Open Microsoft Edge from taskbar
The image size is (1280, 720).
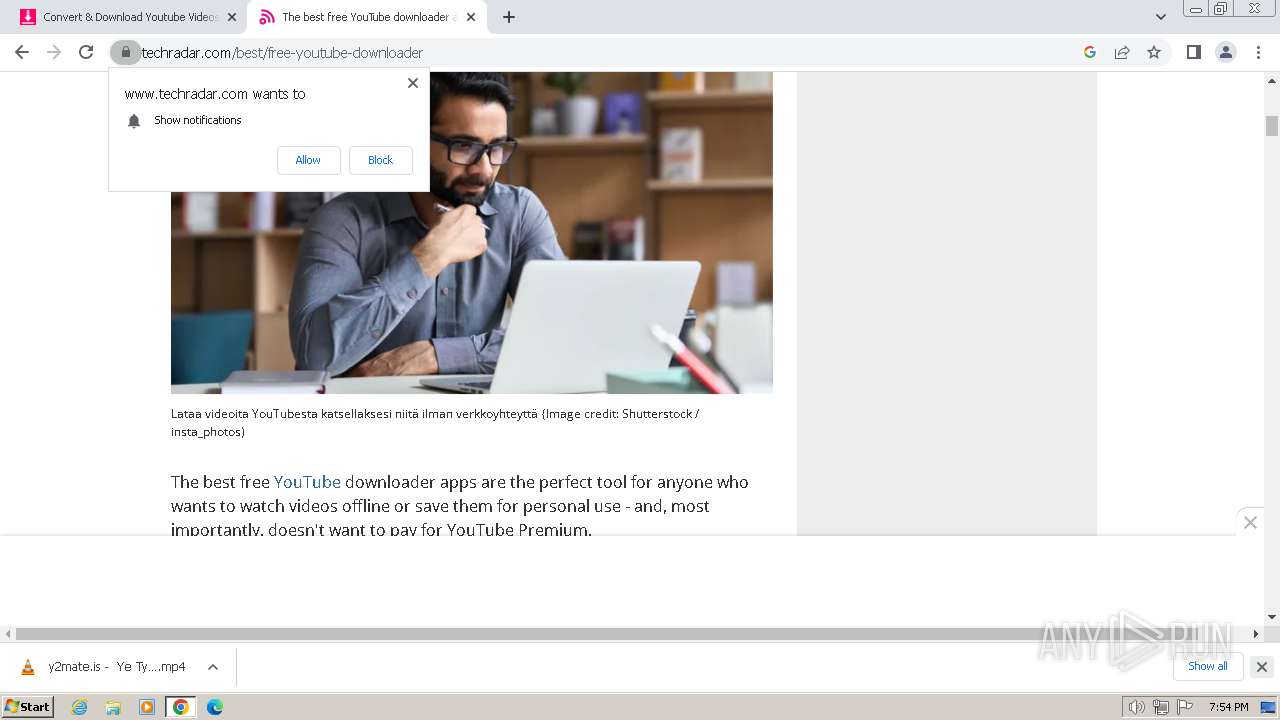(215, 707)
